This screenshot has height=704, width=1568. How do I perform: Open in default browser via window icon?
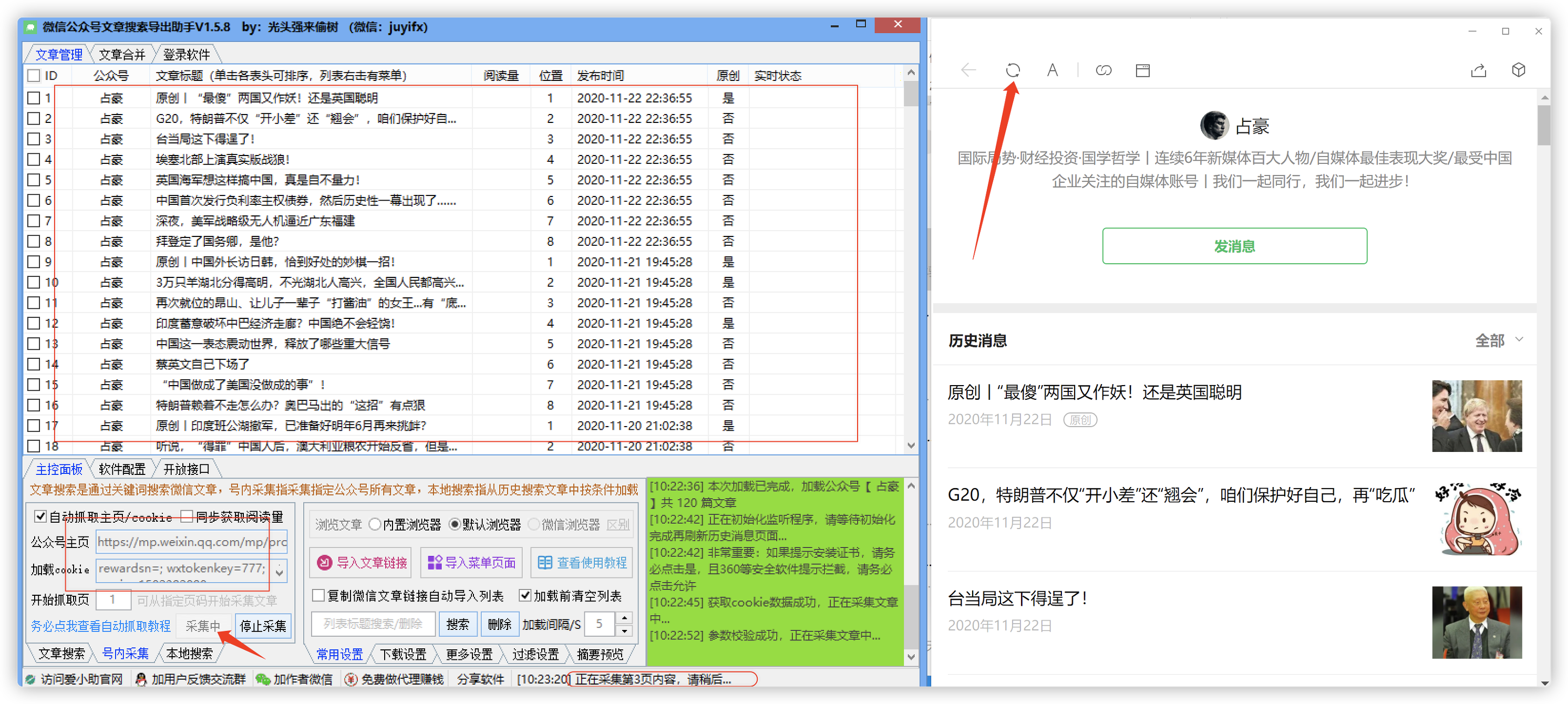[x=1142, y=70]
